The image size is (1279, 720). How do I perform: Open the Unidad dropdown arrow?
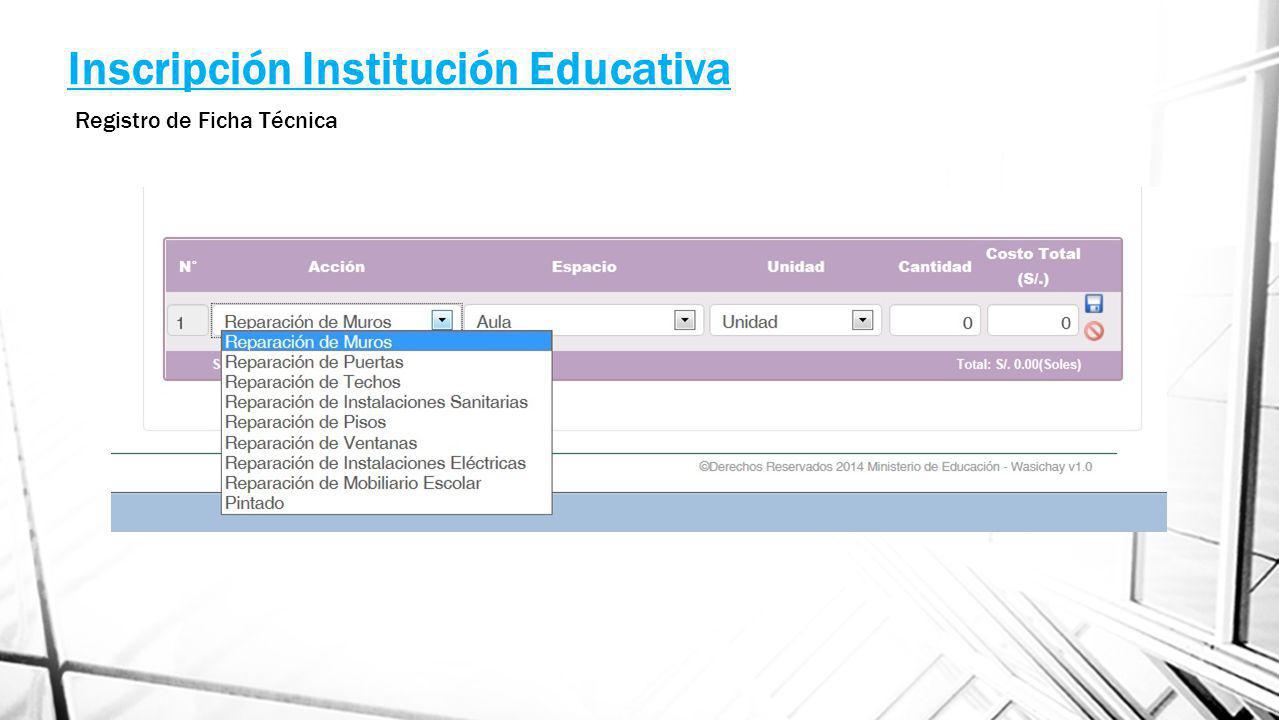tap(862, 320)
